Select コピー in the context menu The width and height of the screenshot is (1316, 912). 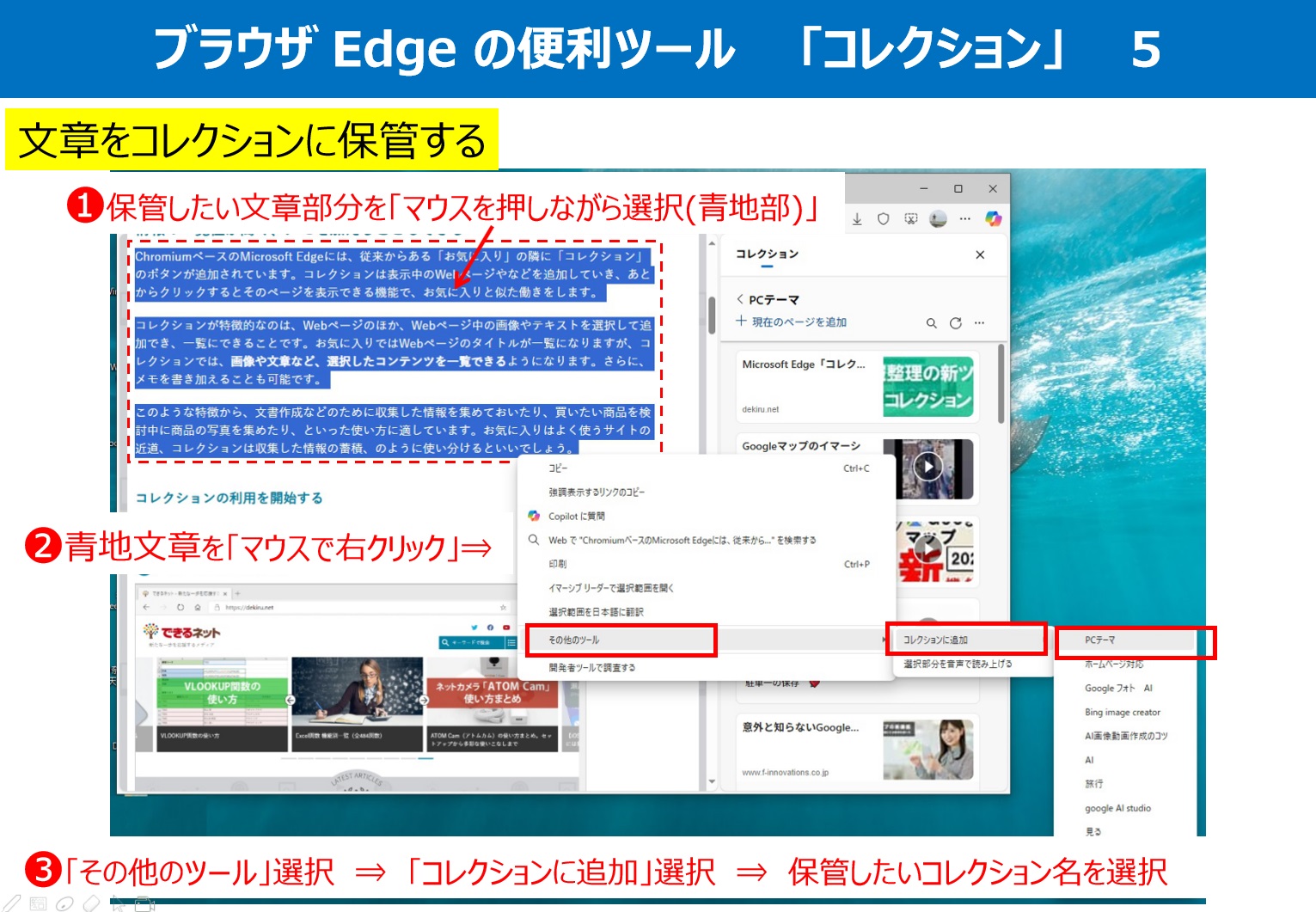pos(559,468)
